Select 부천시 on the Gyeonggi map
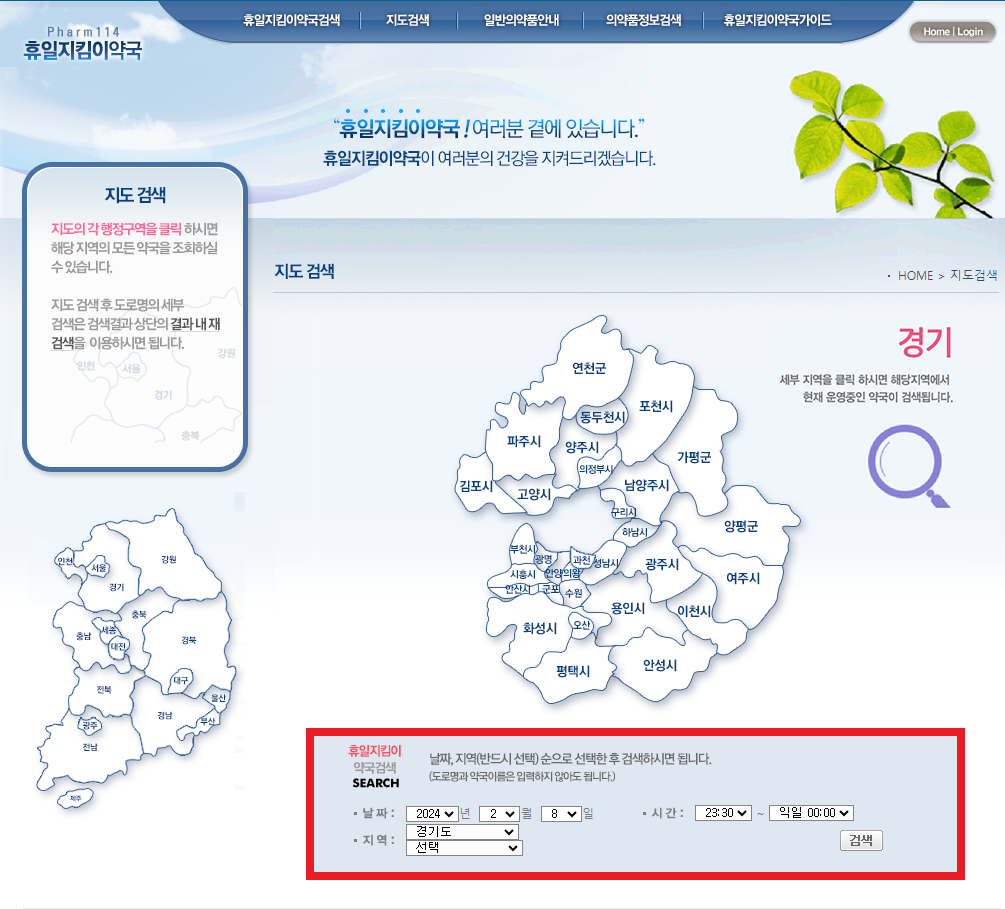Viewport: 1005px width, 909px height. click(523, 549)
